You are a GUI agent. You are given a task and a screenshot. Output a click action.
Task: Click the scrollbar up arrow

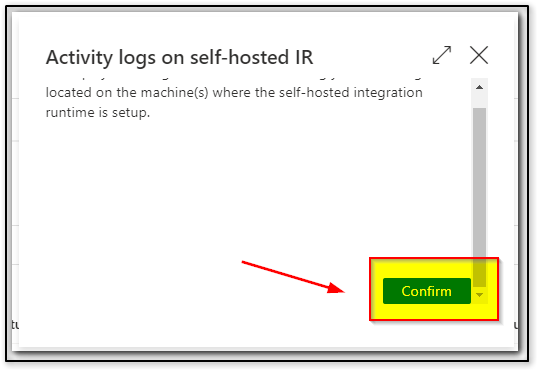pos(479,87)
